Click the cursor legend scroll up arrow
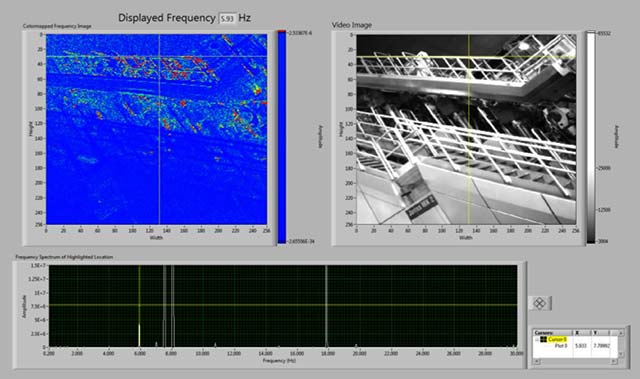Viewport: 640px width, 379px height. click(x=621, y=333)
